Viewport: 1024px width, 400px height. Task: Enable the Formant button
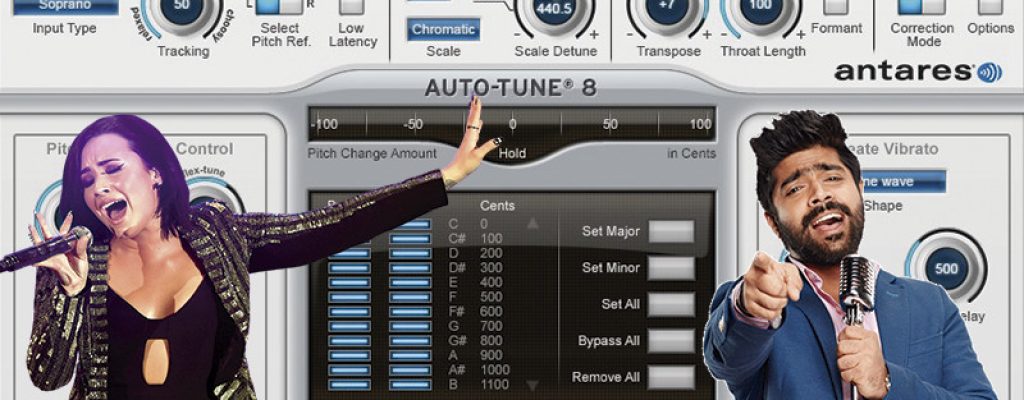[x=835, y=7]
